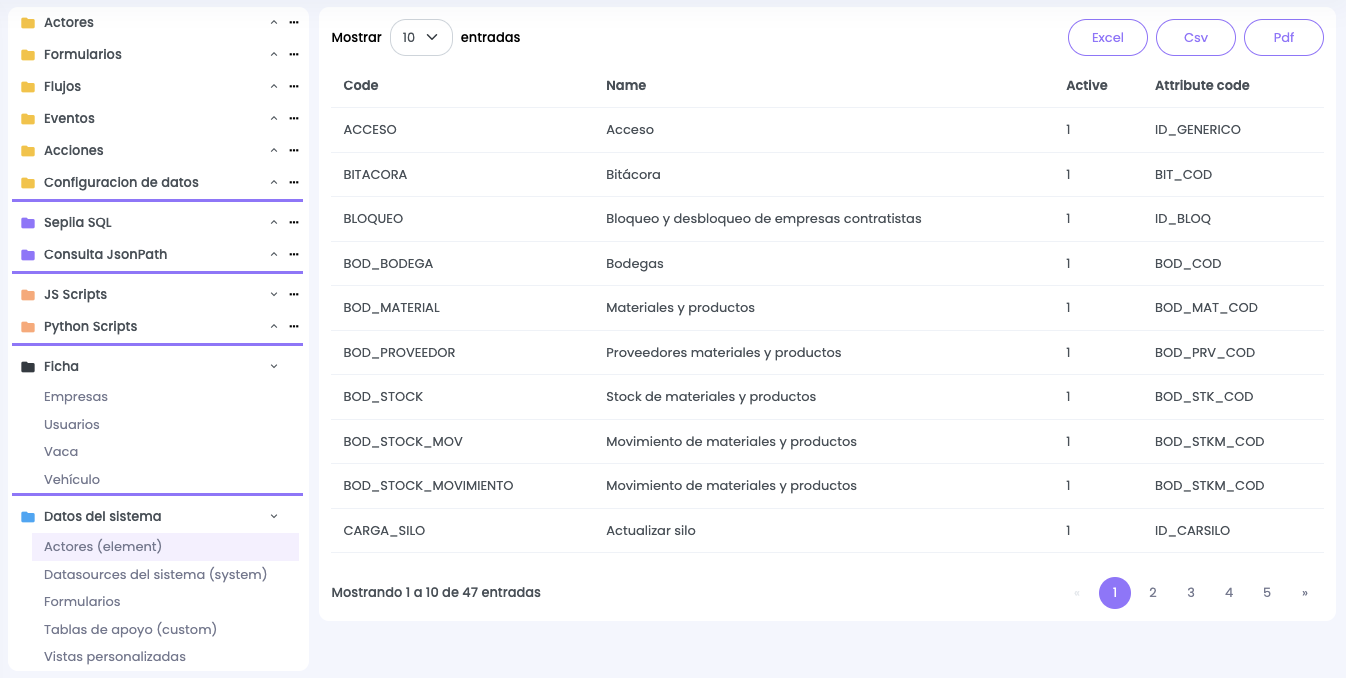Open Vehículo under Ficha
This screenshot has height=678, width=1346.
coord(72,480)
